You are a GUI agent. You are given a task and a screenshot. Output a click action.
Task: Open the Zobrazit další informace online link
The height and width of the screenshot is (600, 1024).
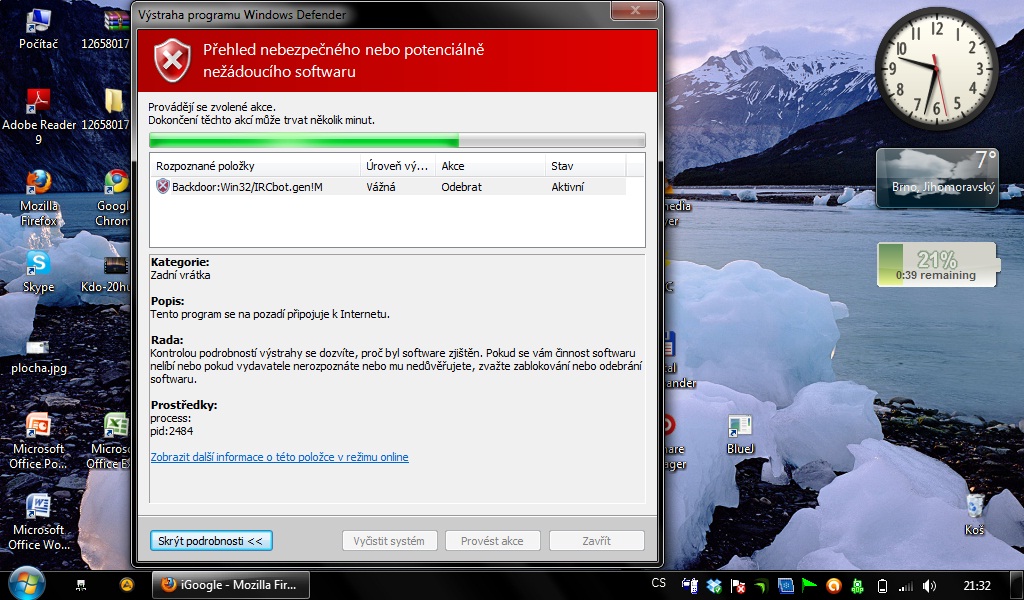[x=280, y=457]
